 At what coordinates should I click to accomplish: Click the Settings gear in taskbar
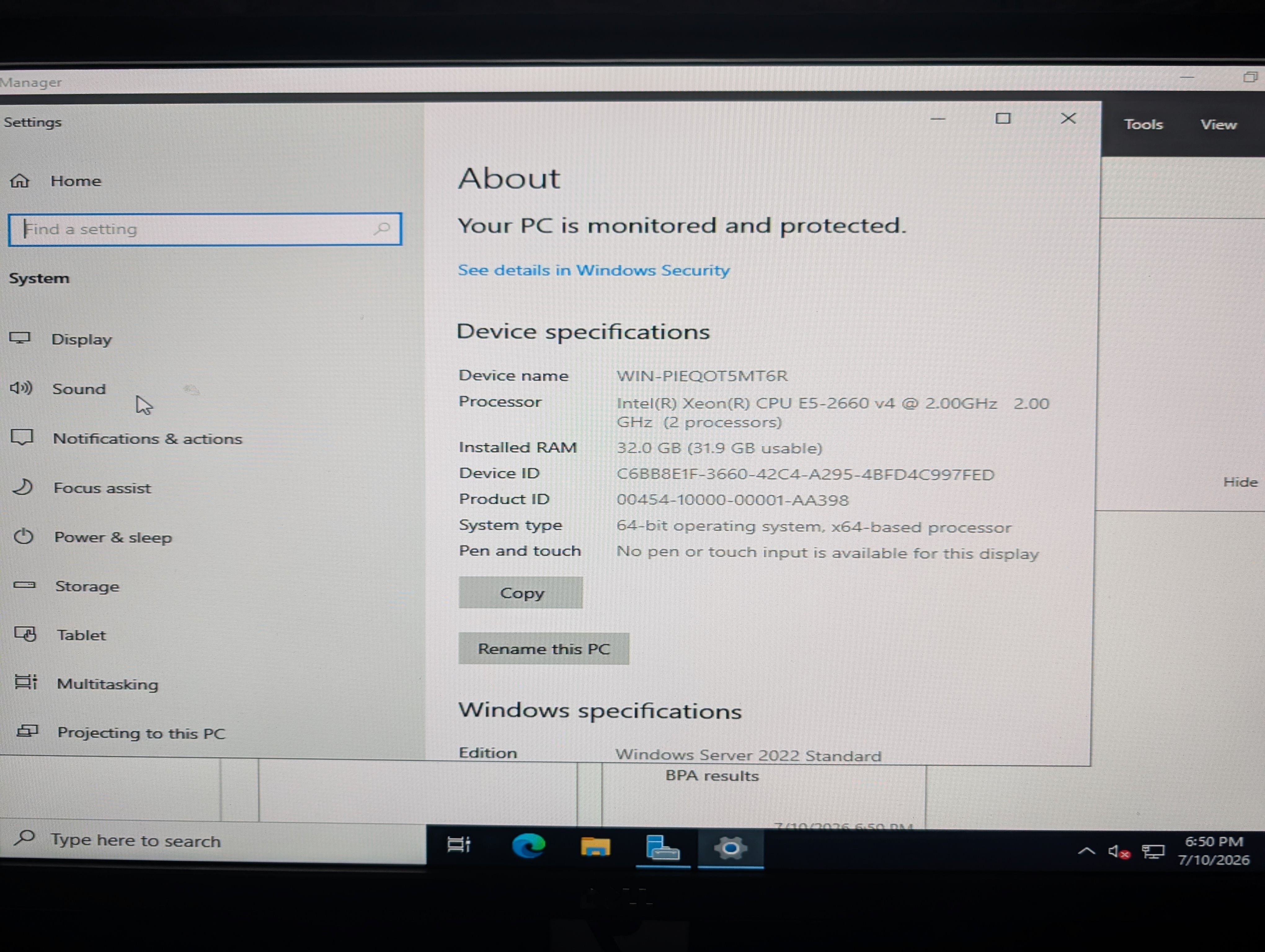pyautogui.click(x=730, y=848)
